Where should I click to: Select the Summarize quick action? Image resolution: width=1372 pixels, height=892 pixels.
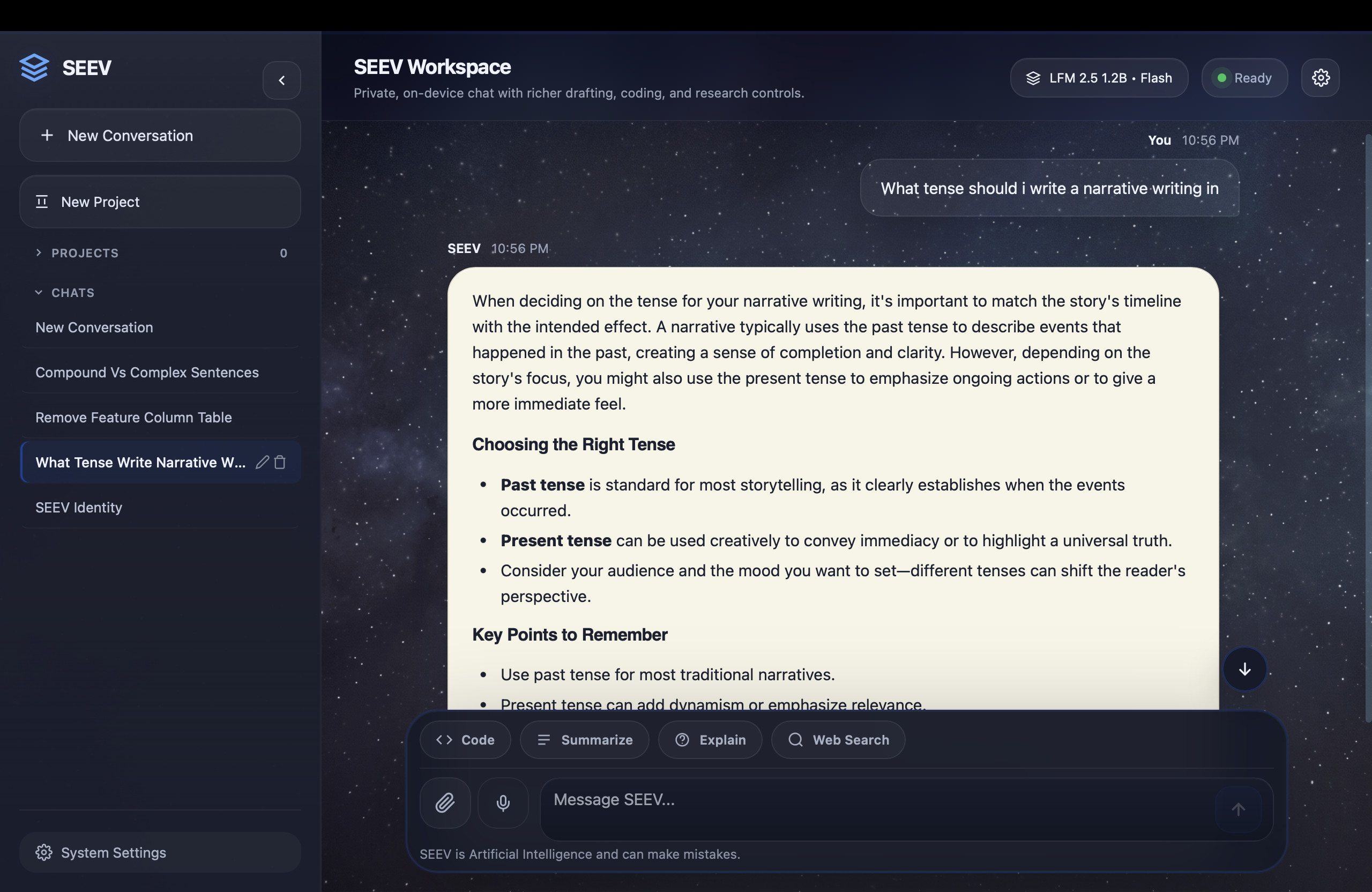pyautogui.click(x=585, y=740)
